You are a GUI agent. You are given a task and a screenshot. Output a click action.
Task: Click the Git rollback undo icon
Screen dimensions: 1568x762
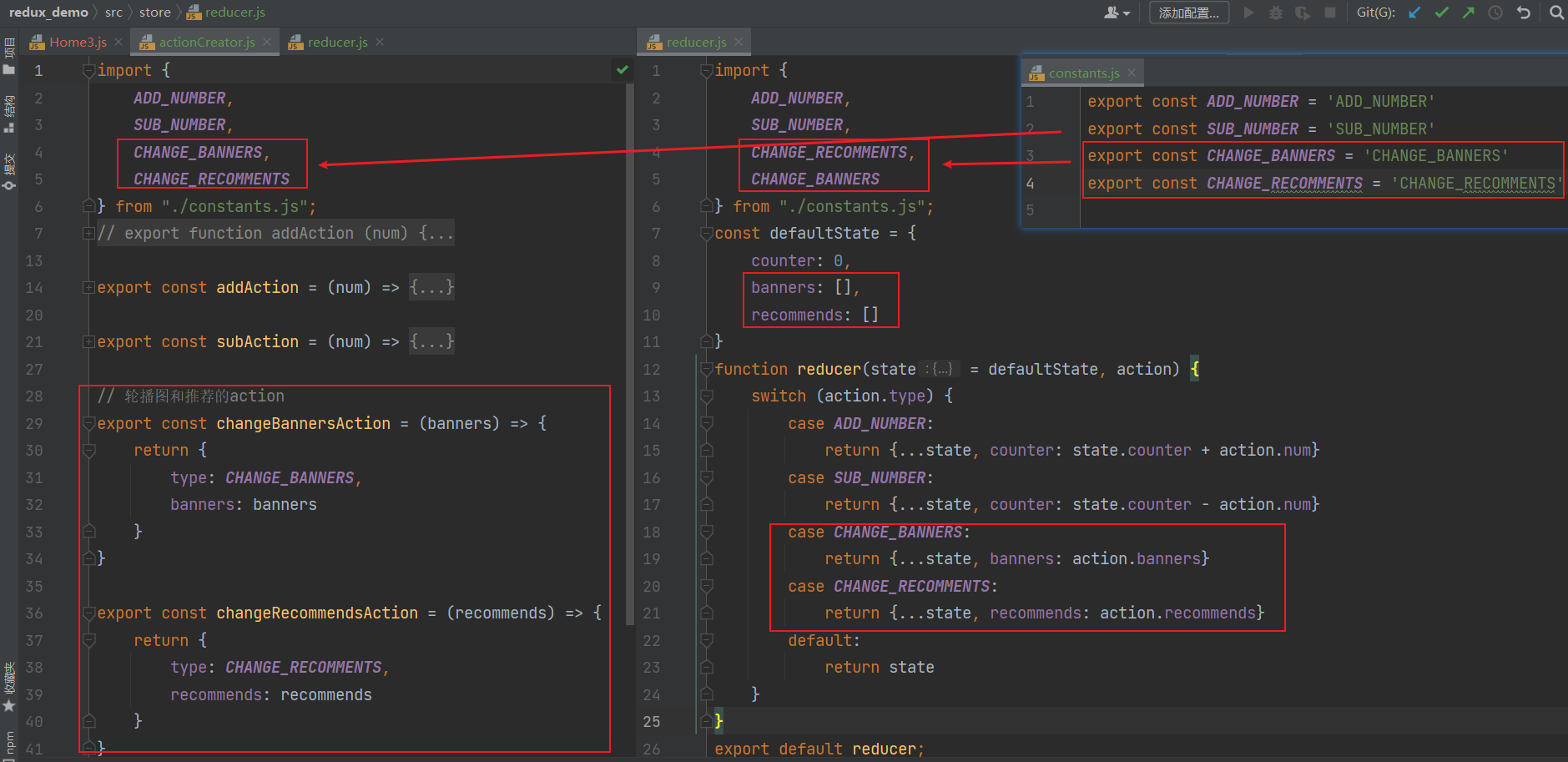point(1523,13)
